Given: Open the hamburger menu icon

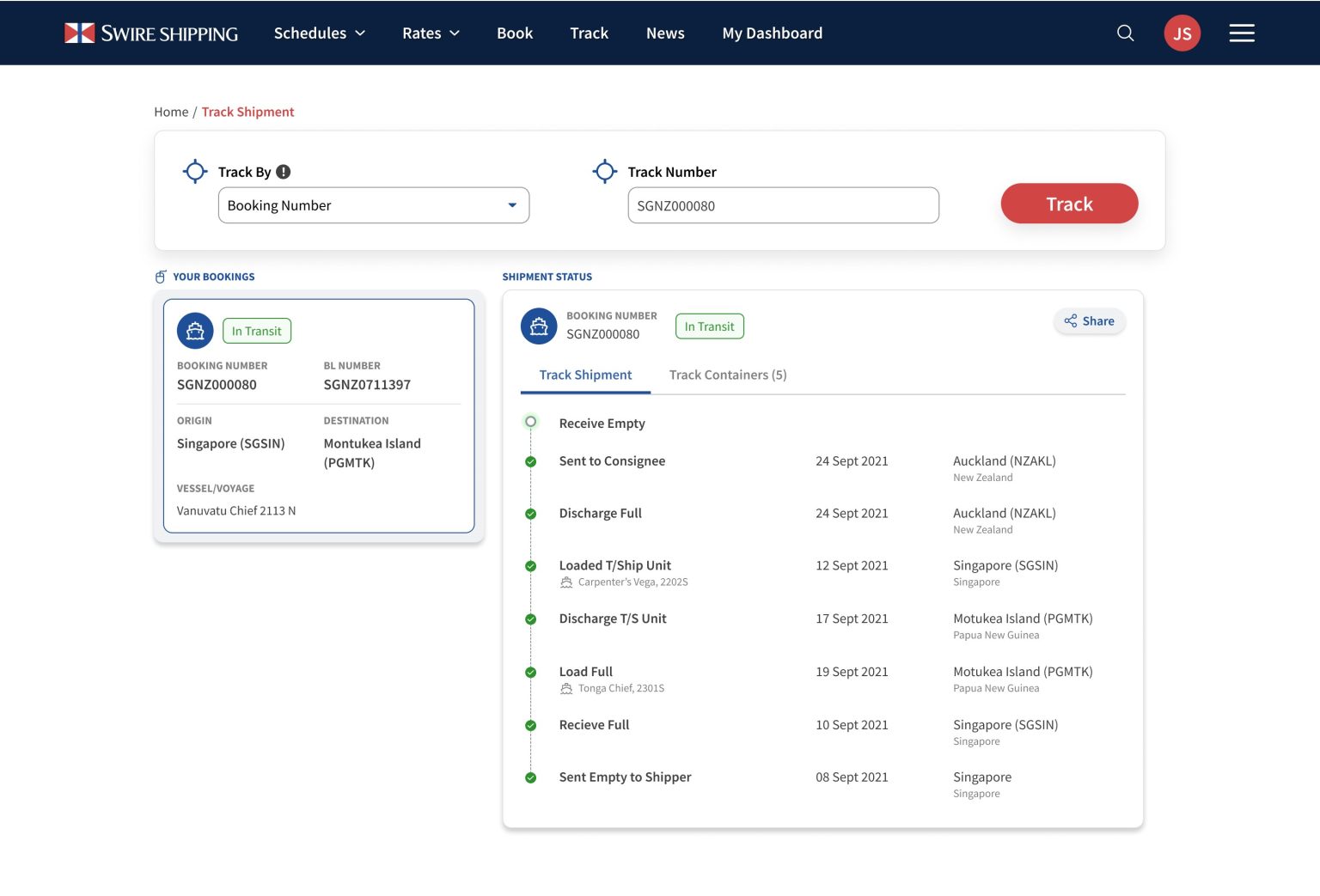Looking at the screenshot, I should (1241, 34).
